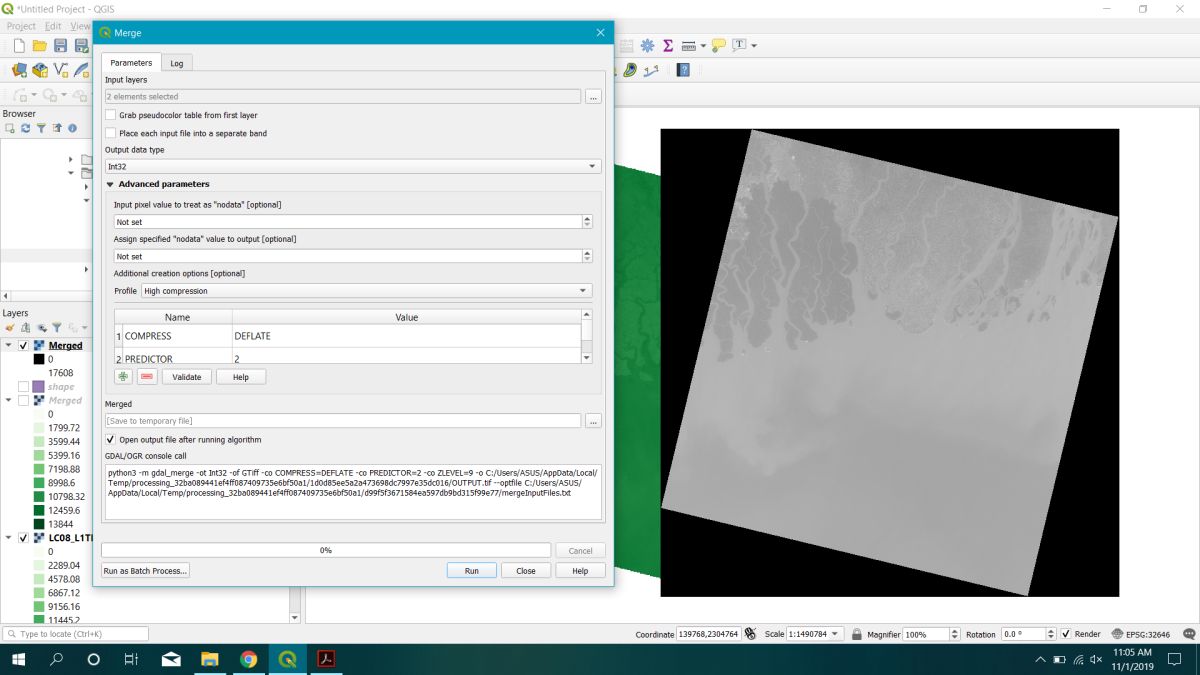
Task: Select the Measure ruler tool
Action: (x=688, y=45)
